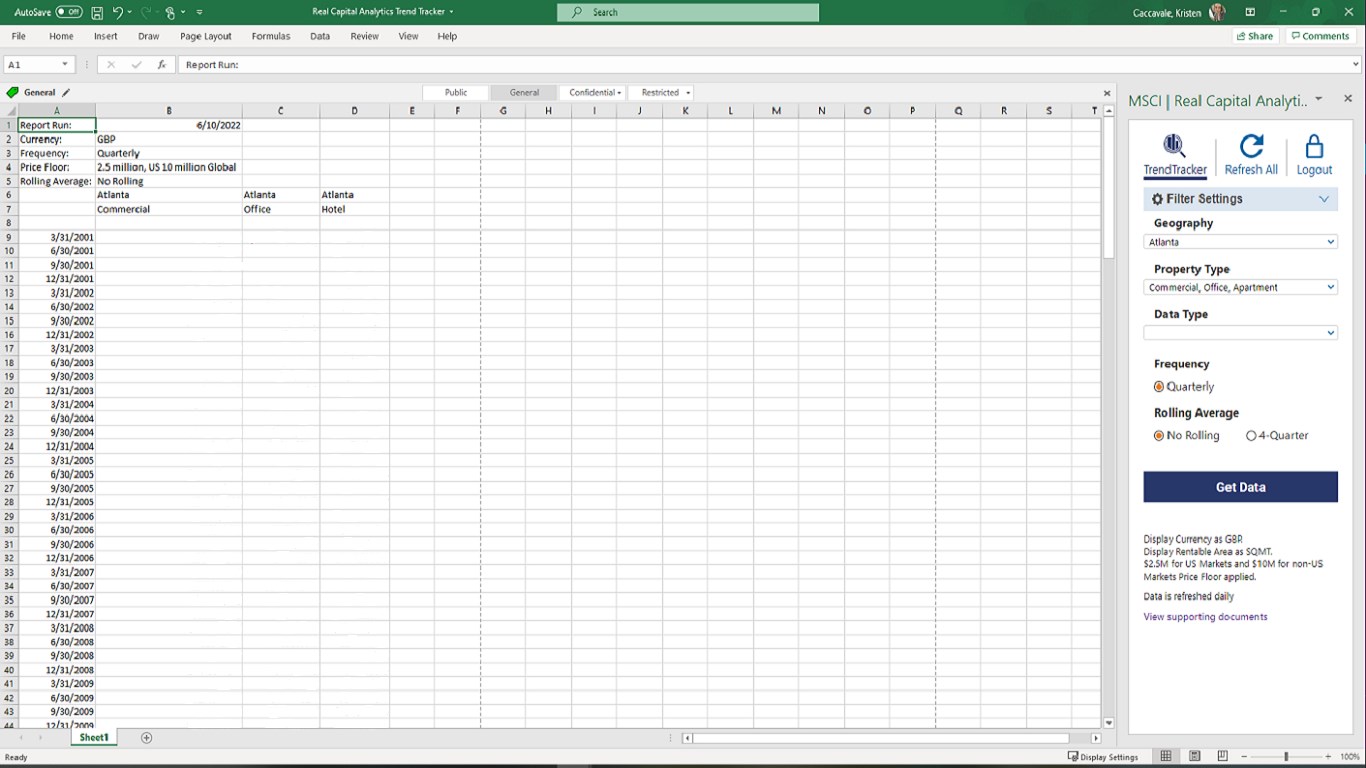Open the Confidential label dropdown
The image size is (1366, 768).
tap(595, 92)
